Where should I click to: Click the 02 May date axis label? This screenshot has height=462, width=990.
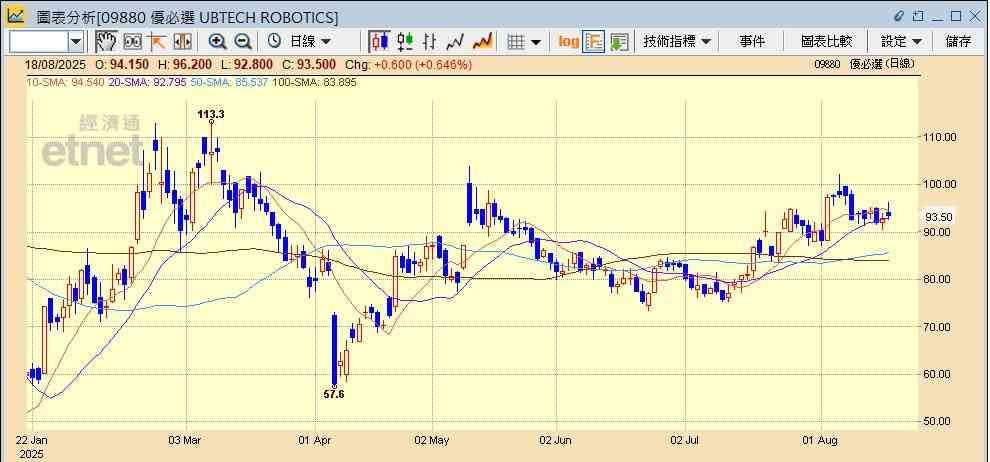point(432,440)
